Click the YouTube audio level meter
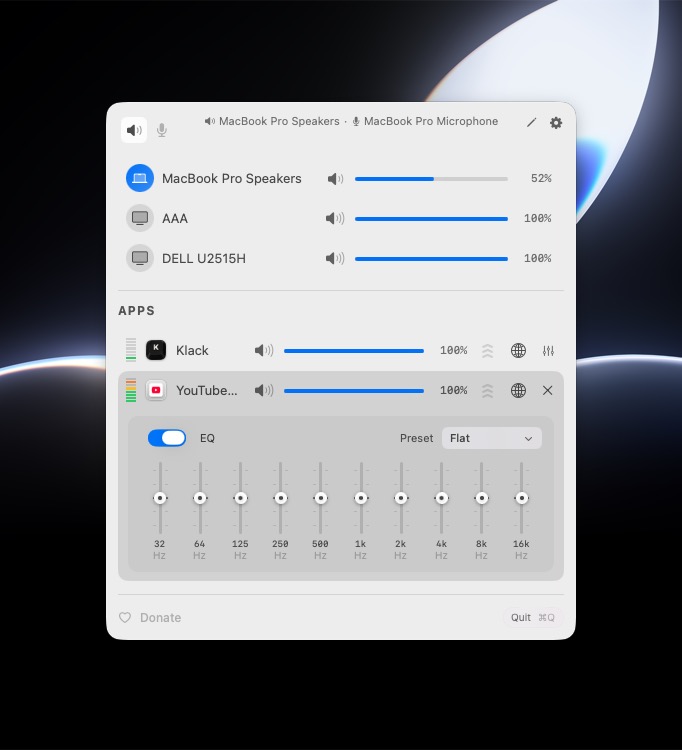Viewport: 682px width, 750px height. (131, 390)
